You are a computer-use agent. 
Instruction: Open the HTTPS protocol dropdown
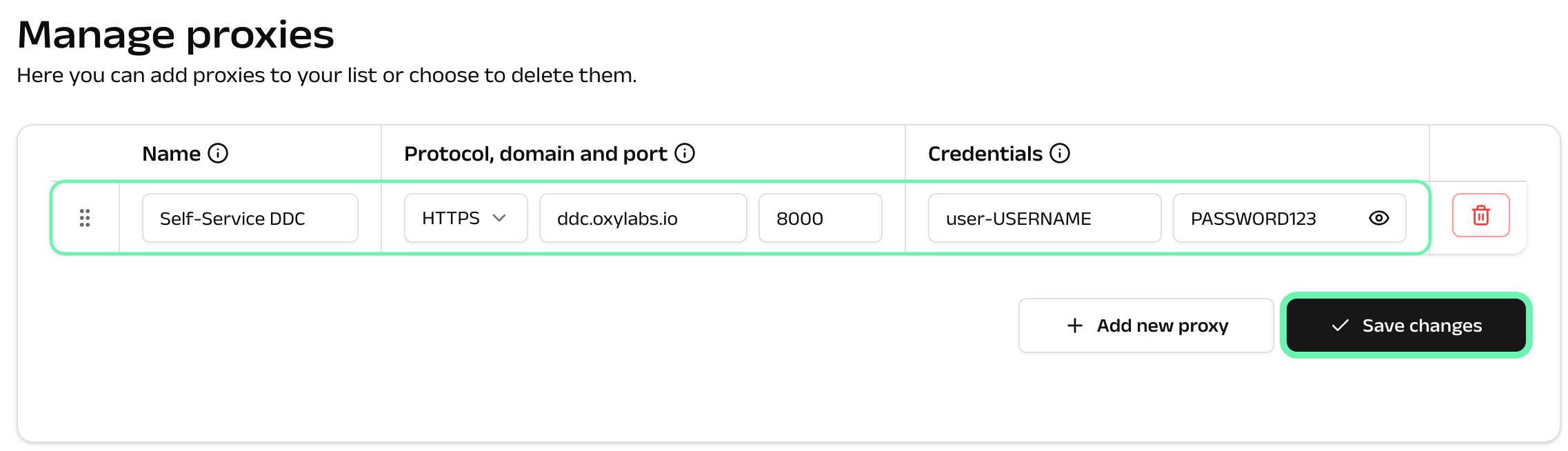(x=465, y=218)
